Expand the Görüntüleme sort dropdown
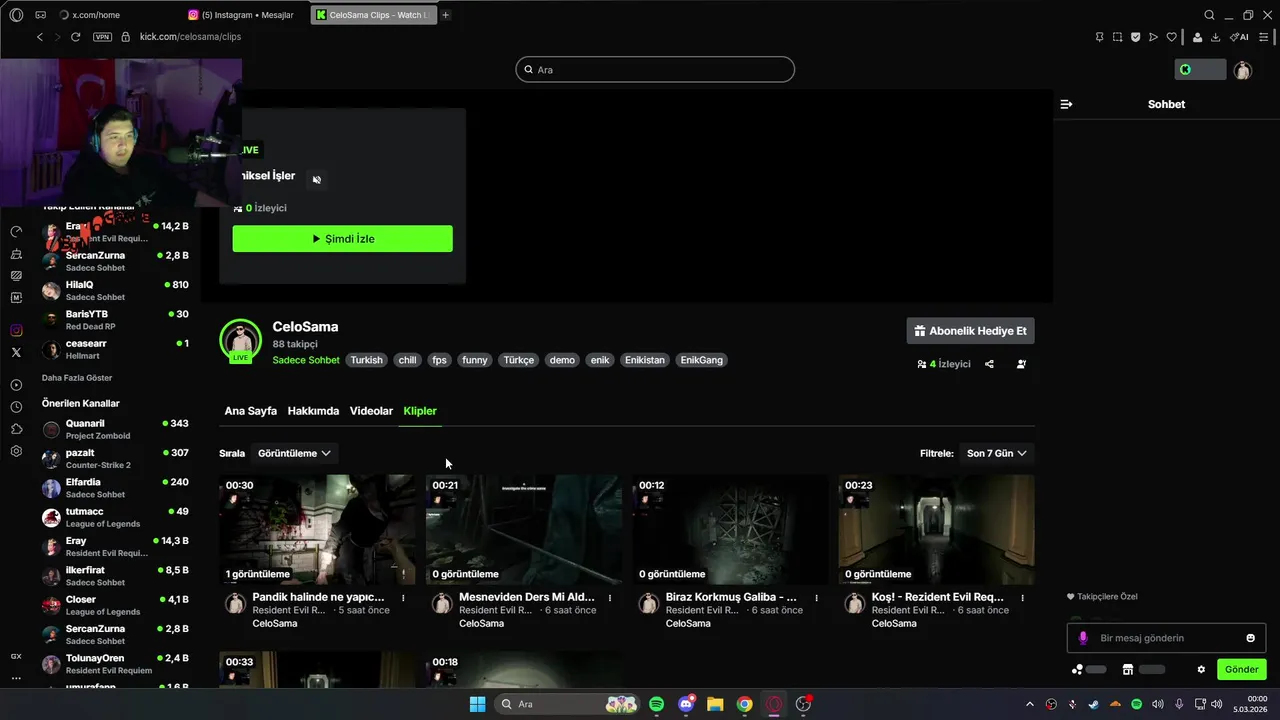 click(293, 453)
